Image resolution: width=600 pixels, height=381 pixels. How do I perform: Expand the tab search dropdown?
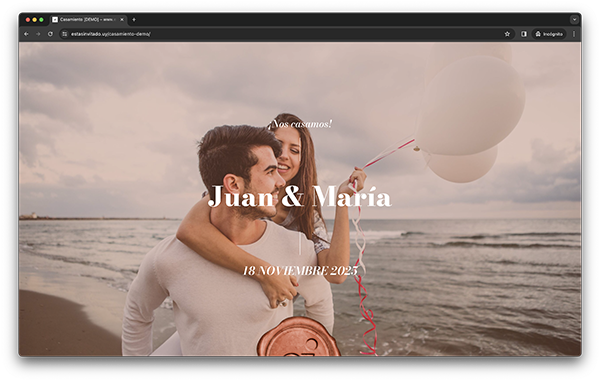574,20
